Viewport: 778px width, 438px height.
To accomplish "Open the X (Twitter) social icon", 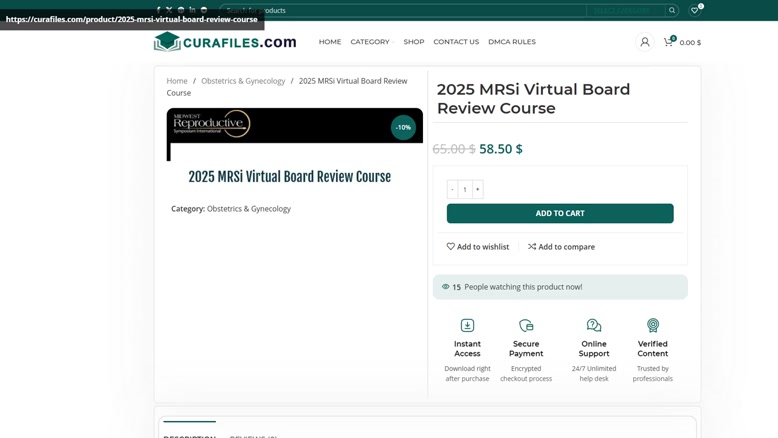I will [x=169, y=10].
